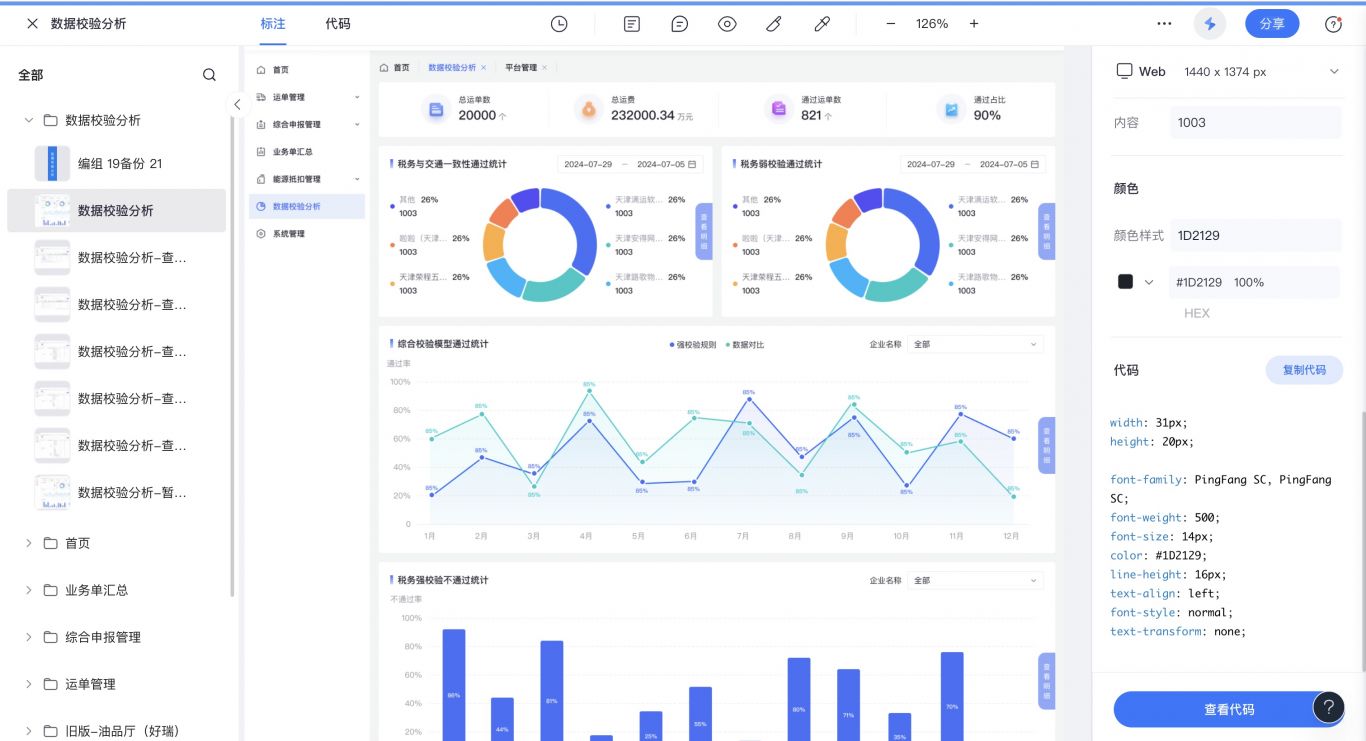Click the 内容 field showing 1003

(1255, 122)
